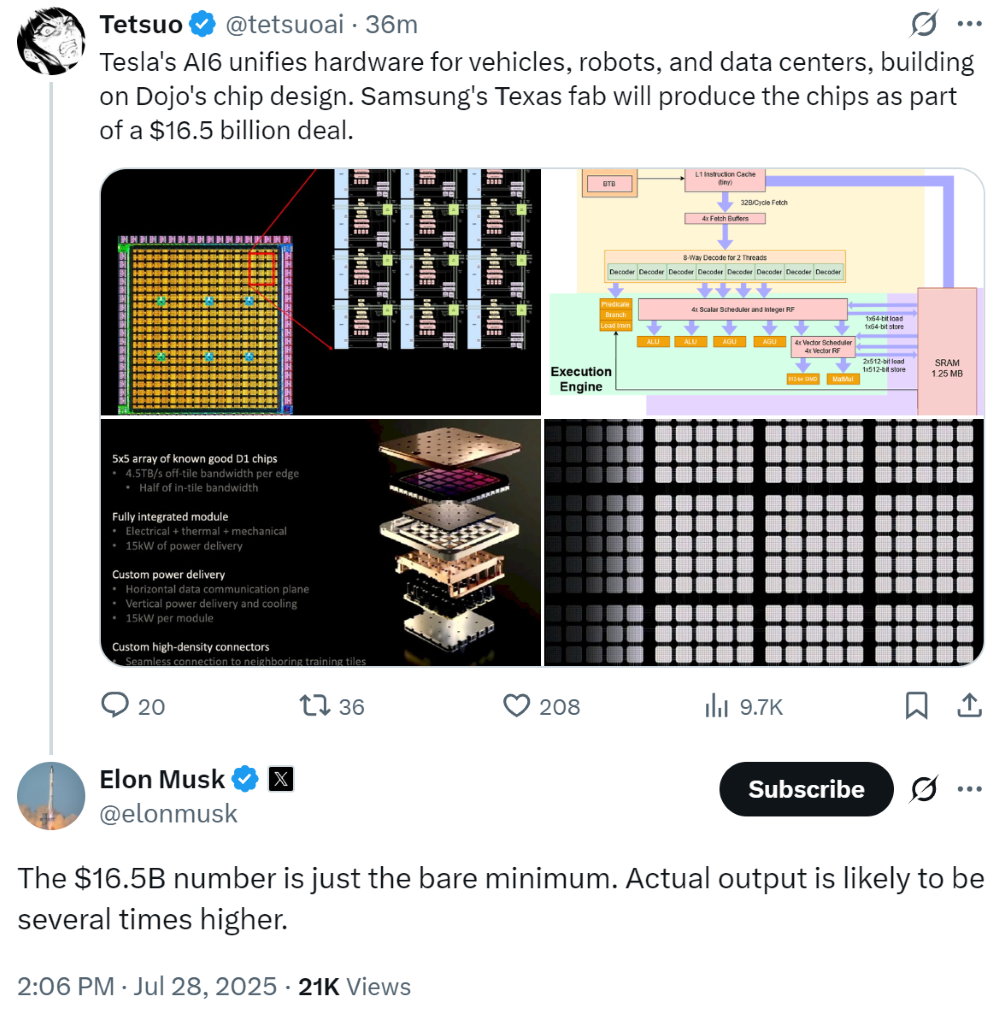The width and height of the screenshot is (1000, 1021).
Task: Open the @elonmusk handle link
Action: click(168, 814)
